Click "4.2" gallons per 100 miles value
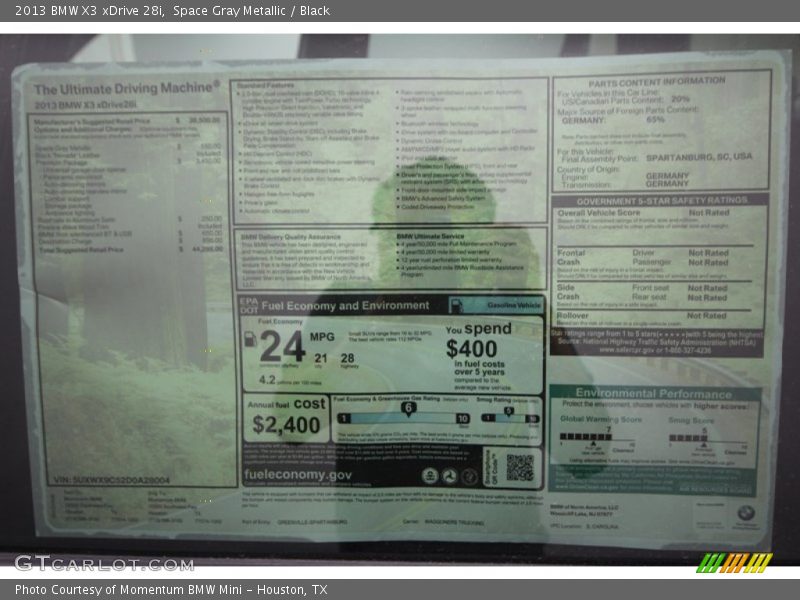800x600 pixels. tap(267, 380)
